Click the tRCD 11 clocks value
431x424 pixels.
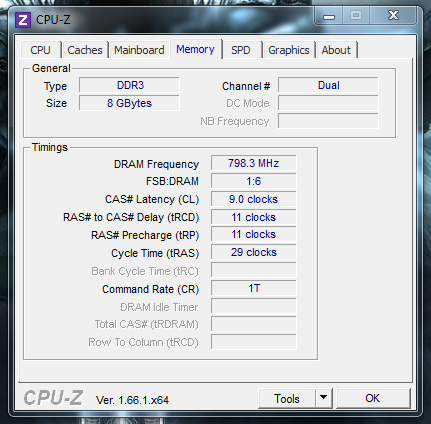(254, 217)
